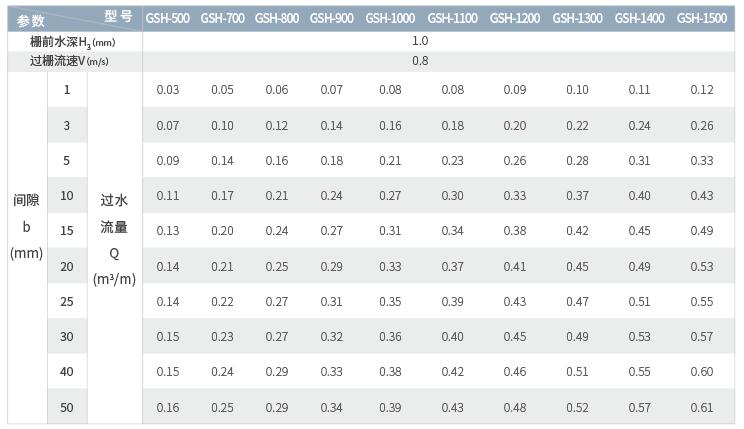Click the GSH-500 column header
Viewport: 744px width, 429px height.
[167, 19]
